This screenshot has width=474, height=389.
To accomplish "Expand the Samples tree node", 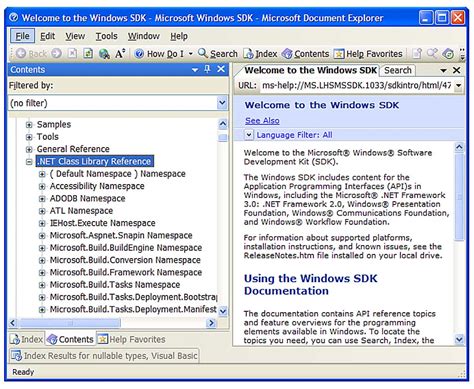I will click(x=29, y=125).
